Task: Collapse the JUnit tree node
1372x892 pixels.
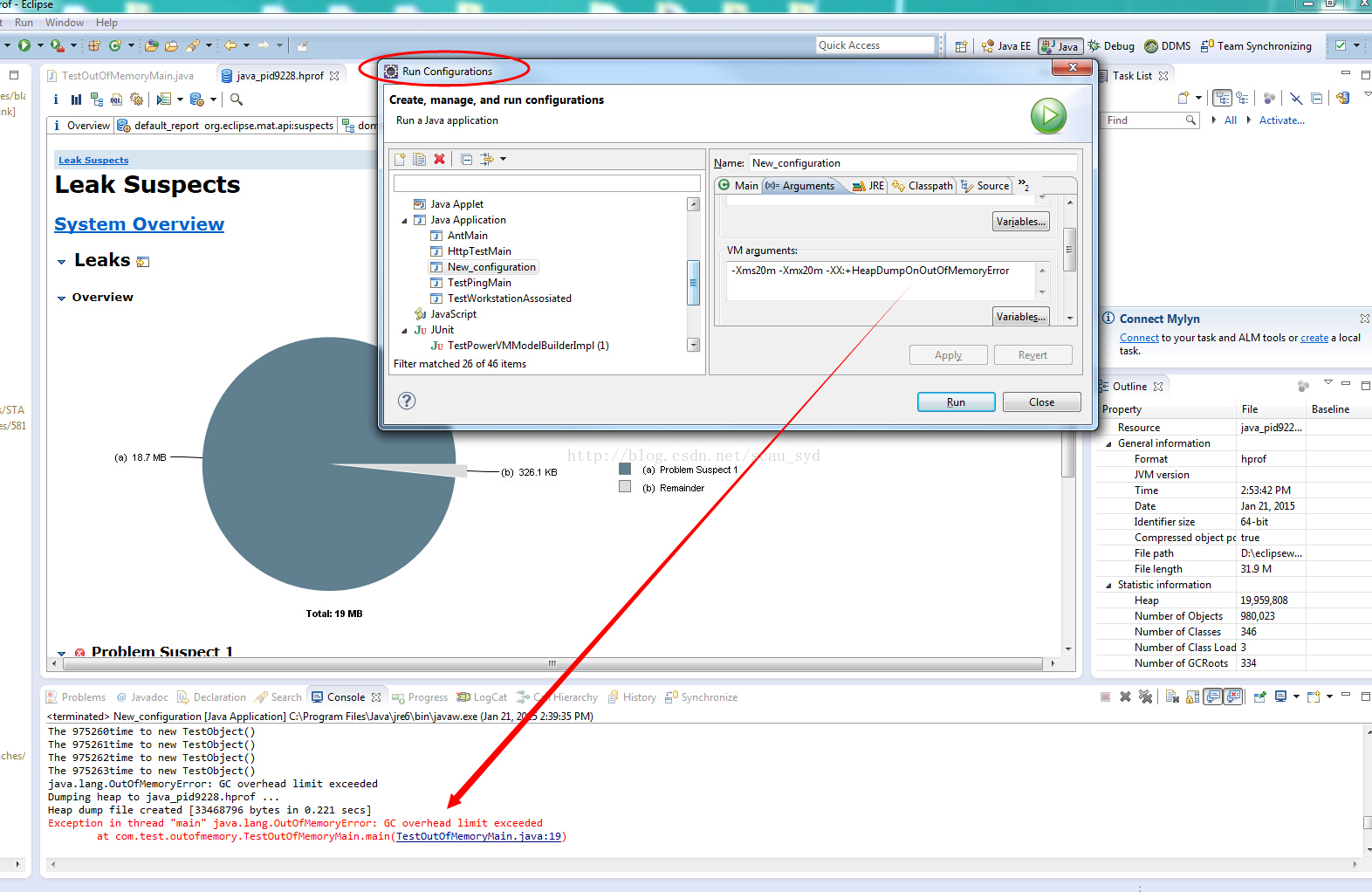Action: [x=404, y=331]
